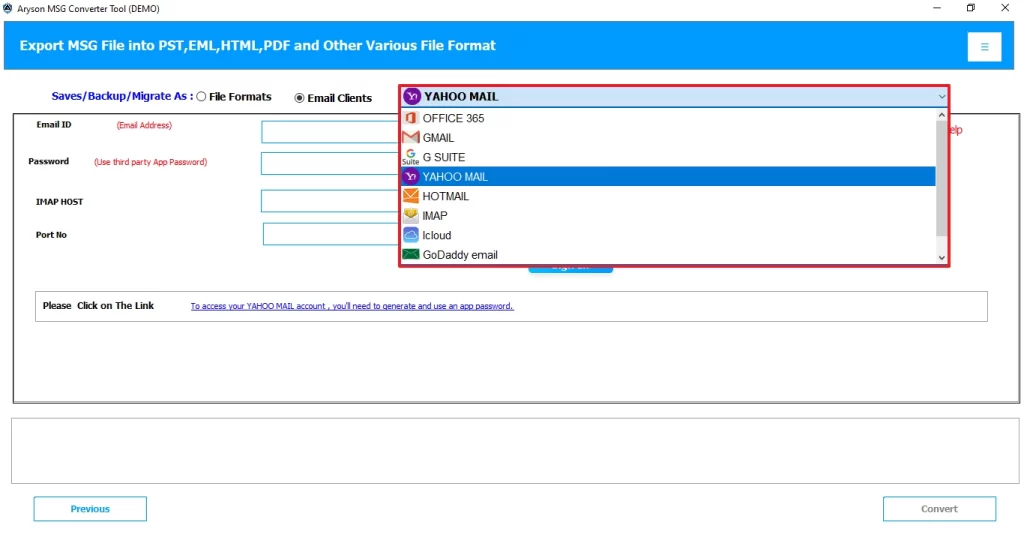Click the Previous button
Image resolution: width=1024 pixels, height=546 pixels.
click(90, 509)
